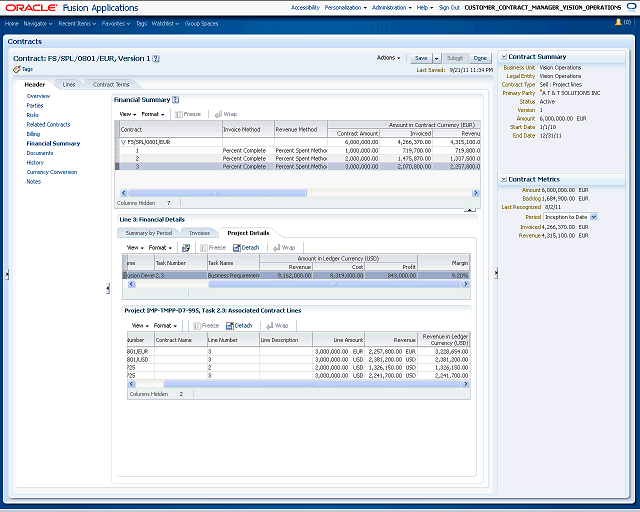The image size is (640, 512).
Task: Collapse the FS/SPL/0801/EUR tree row
Action: [x=123, y=142]
